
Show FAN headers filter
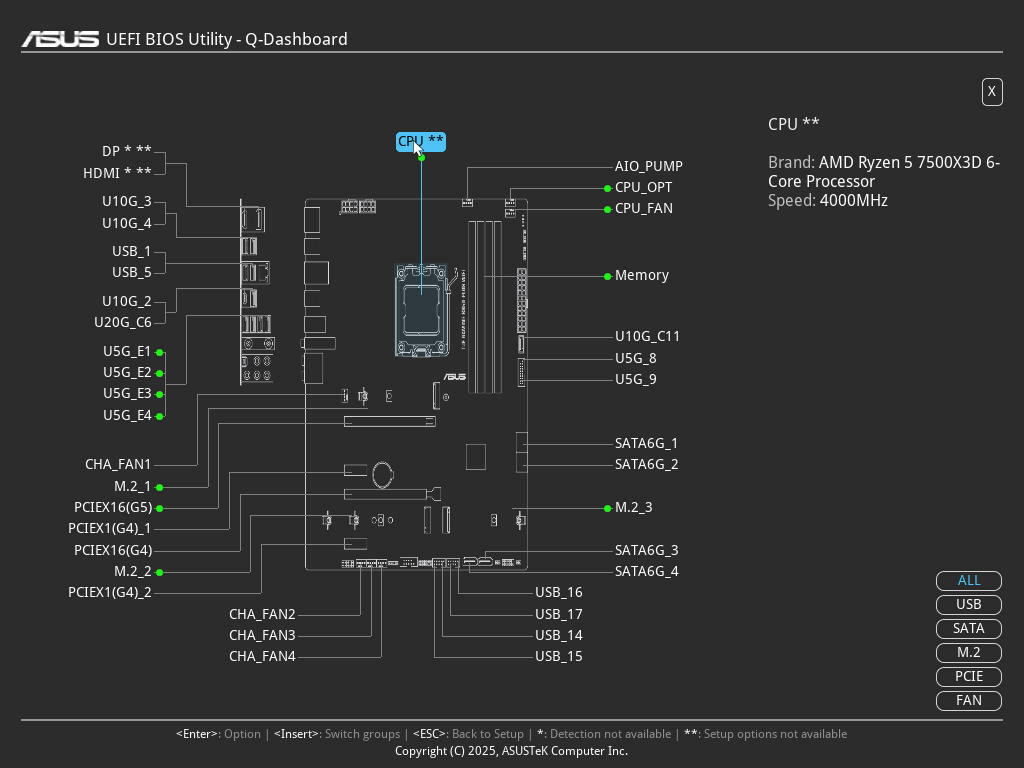point(968,701)
